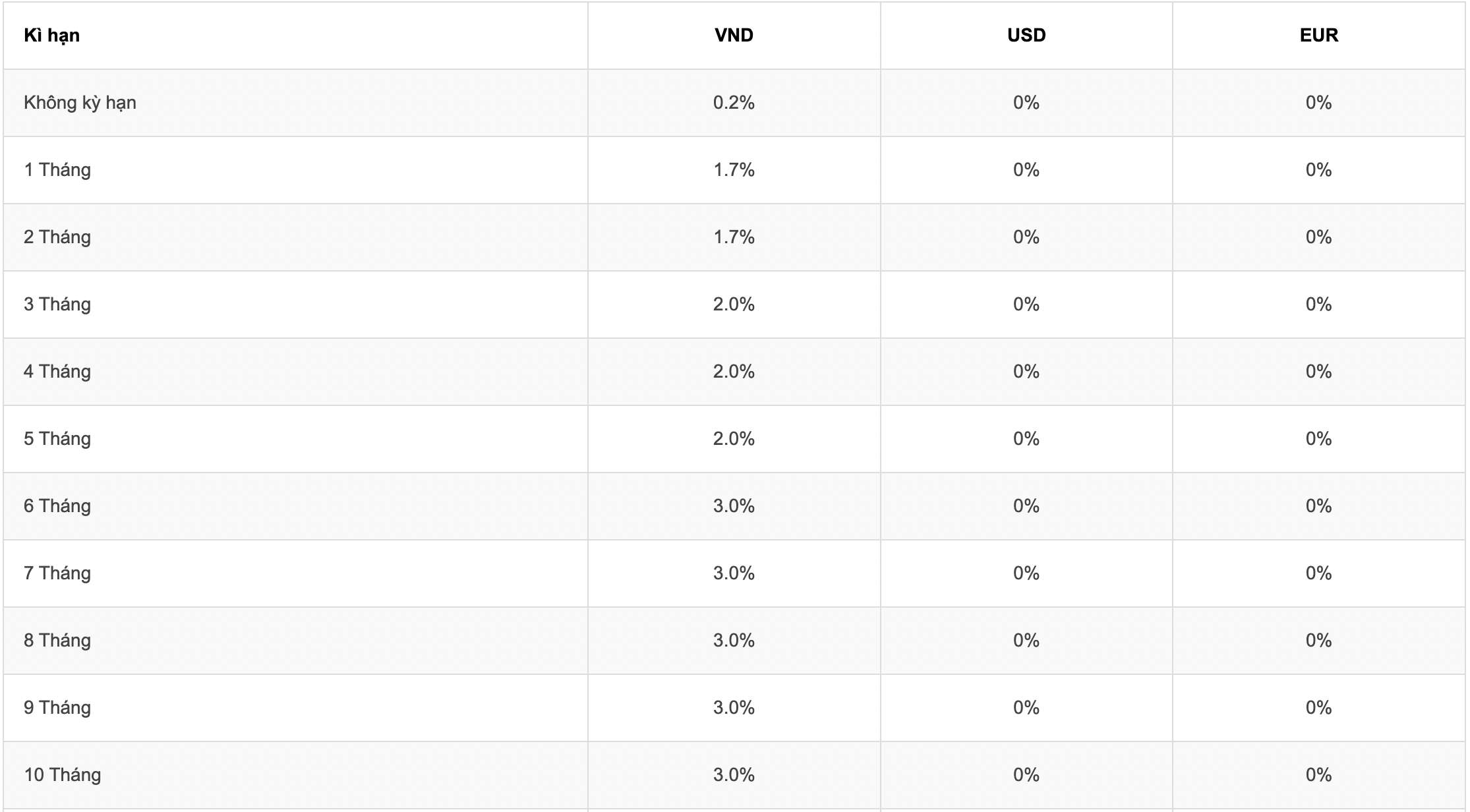Click the EUR rate for 8 Tháng
Screen dimensions: 1470x812
click(x=1319, y=641)
